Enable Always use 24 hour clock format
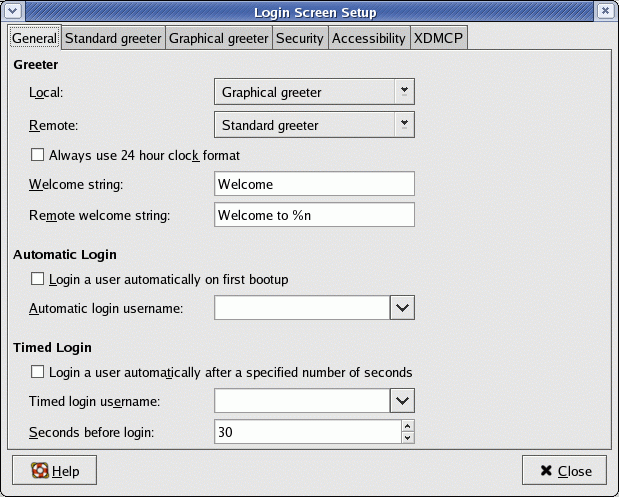The height and width of the screenshot is (497, 619). pyautogui.click(x=39, y=156)
